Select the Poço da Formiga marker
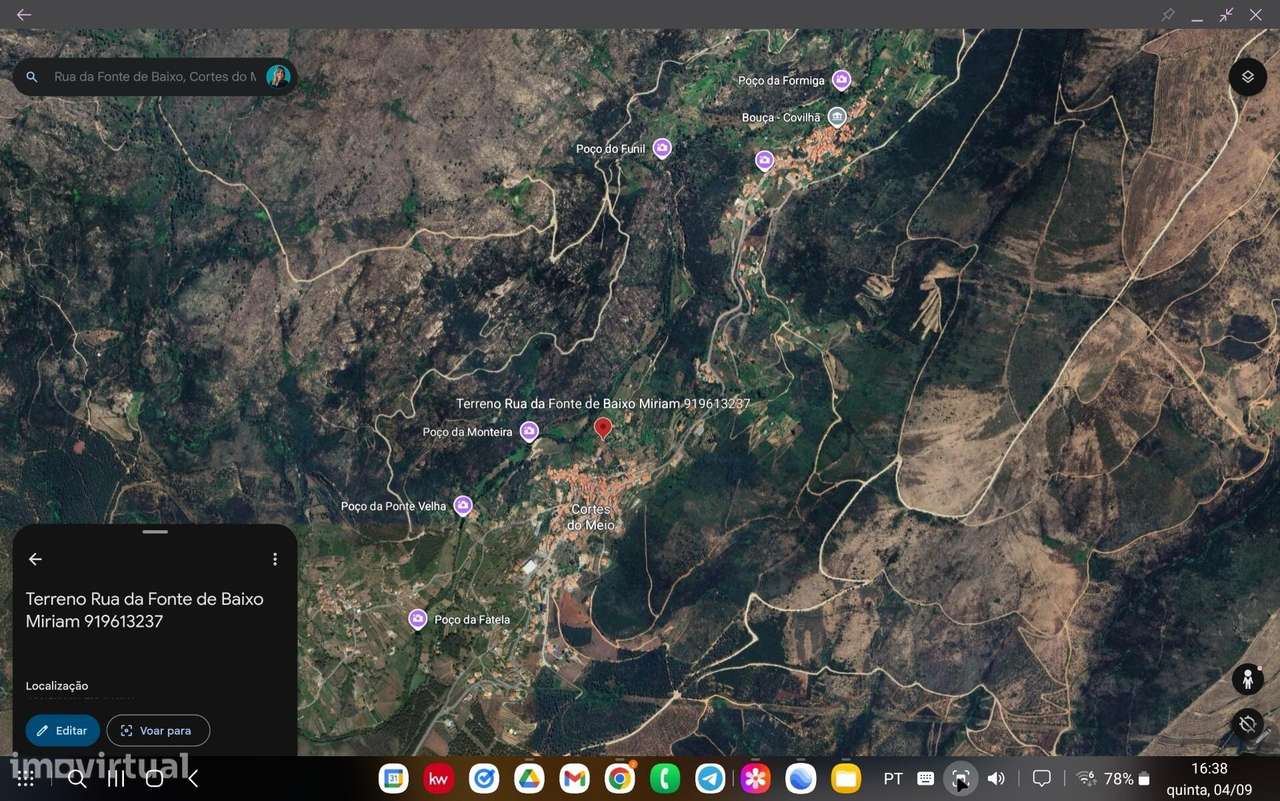Viewport: 1280px width, 801px height. click(841, 80)
